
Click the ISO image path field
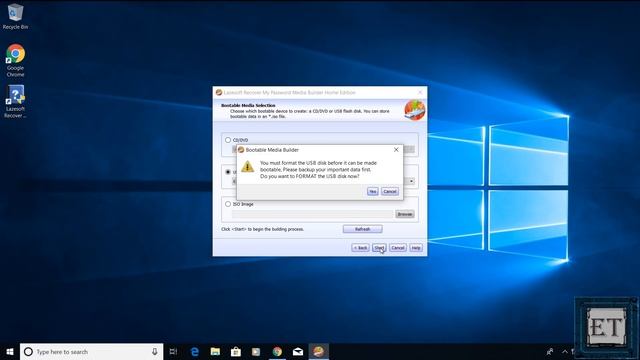(312, 214)
